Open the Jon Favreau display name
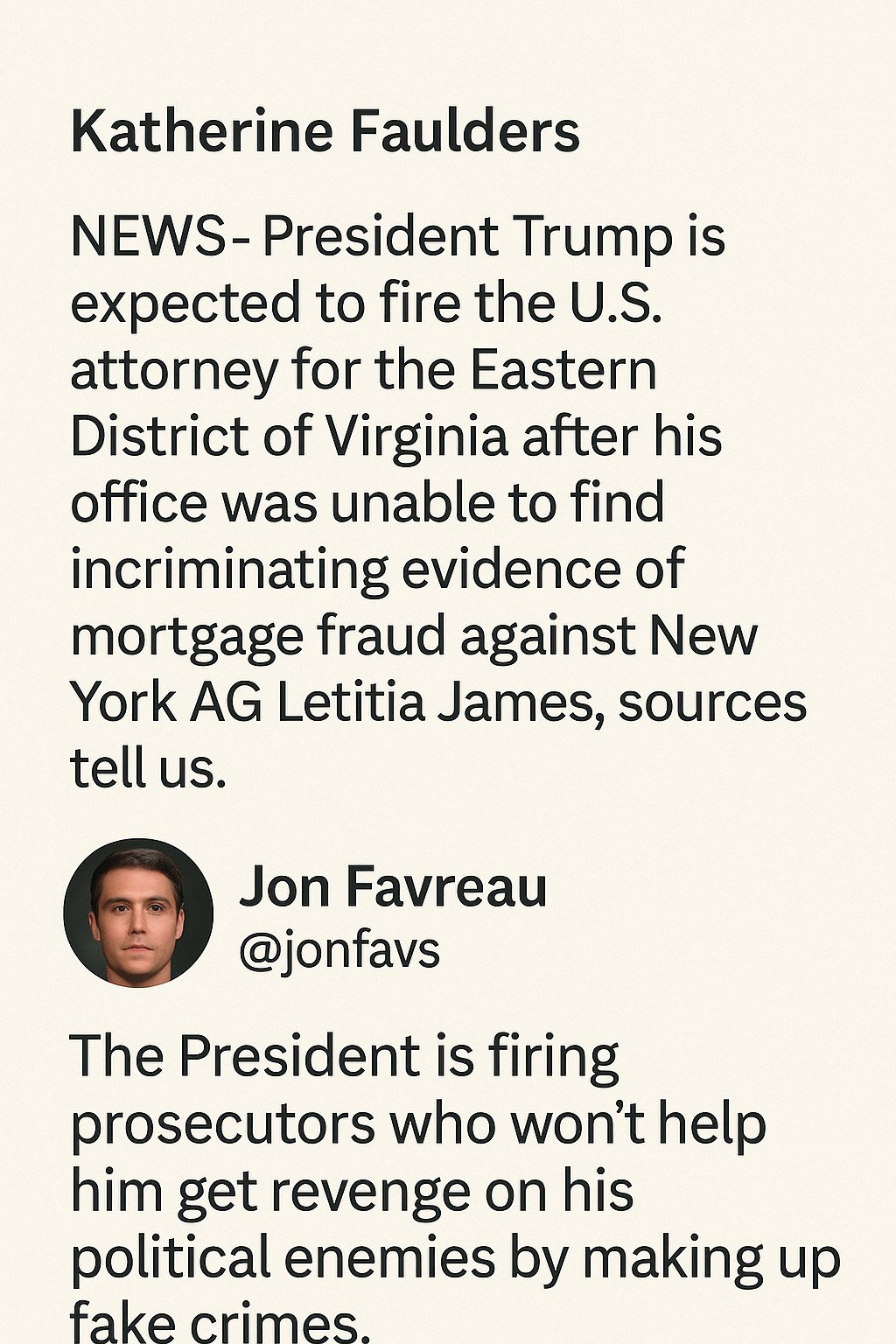 tap(393, 886)
